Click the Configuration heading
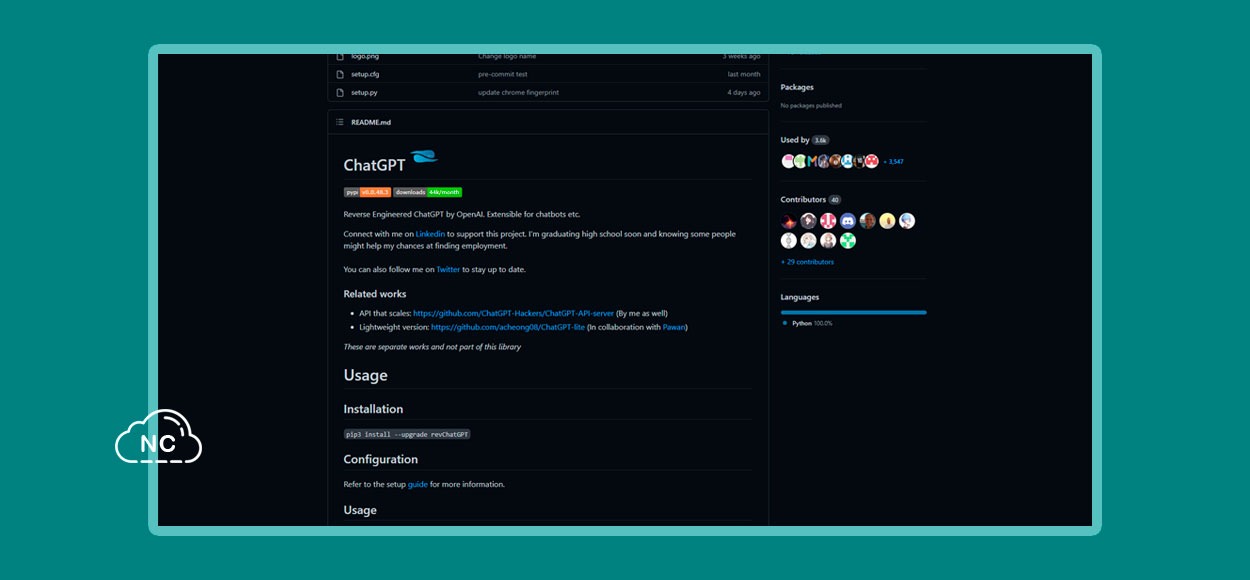The width and height of the screenshot is (1250, 580). (381, 459)
